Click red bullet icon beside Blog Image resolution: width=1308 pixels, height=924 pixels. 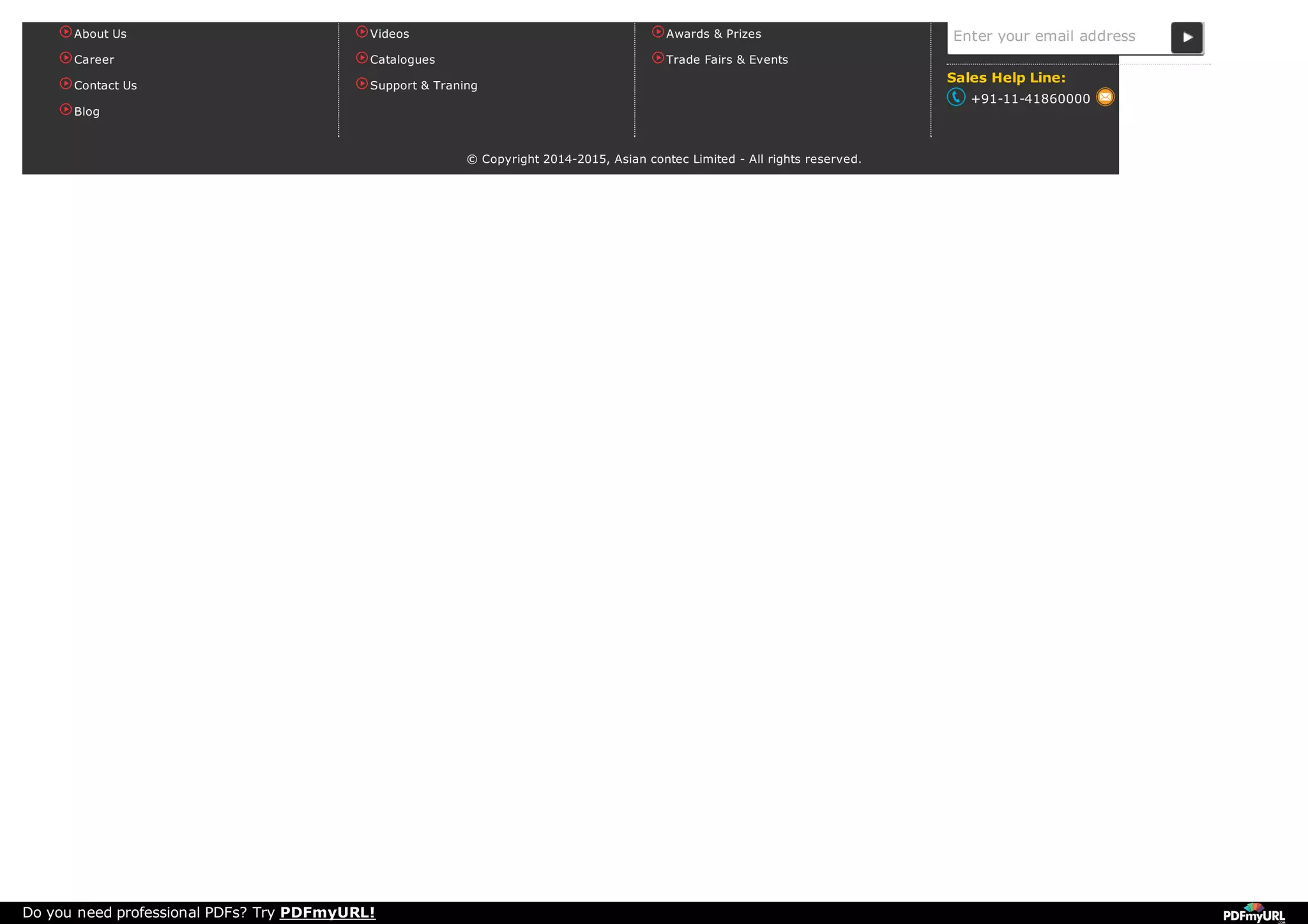(65, 109)
